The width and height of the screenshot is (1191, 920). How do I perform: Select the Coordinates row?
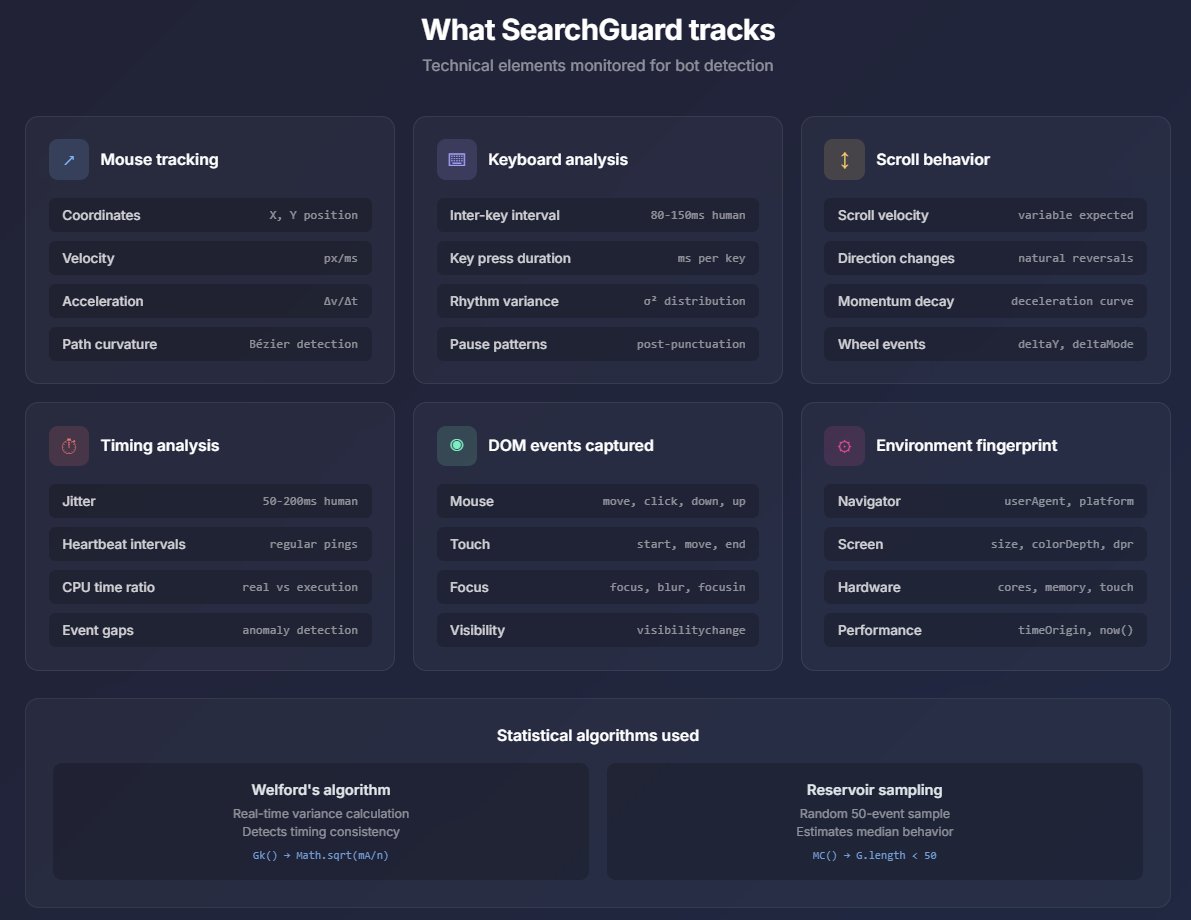tap(210, 215)
